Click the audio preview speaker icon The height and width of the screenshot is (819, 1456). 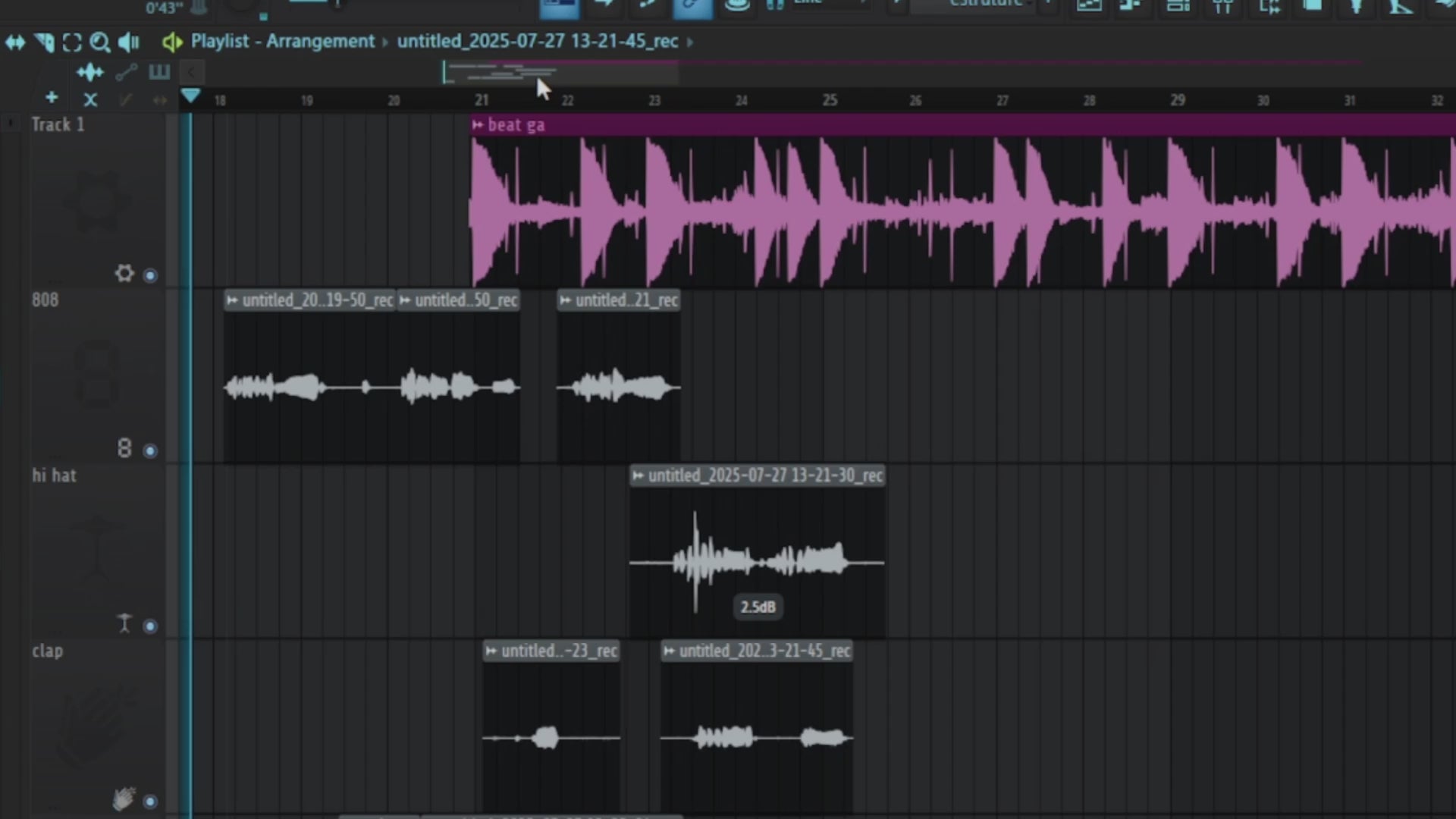(x=127, y=42)
